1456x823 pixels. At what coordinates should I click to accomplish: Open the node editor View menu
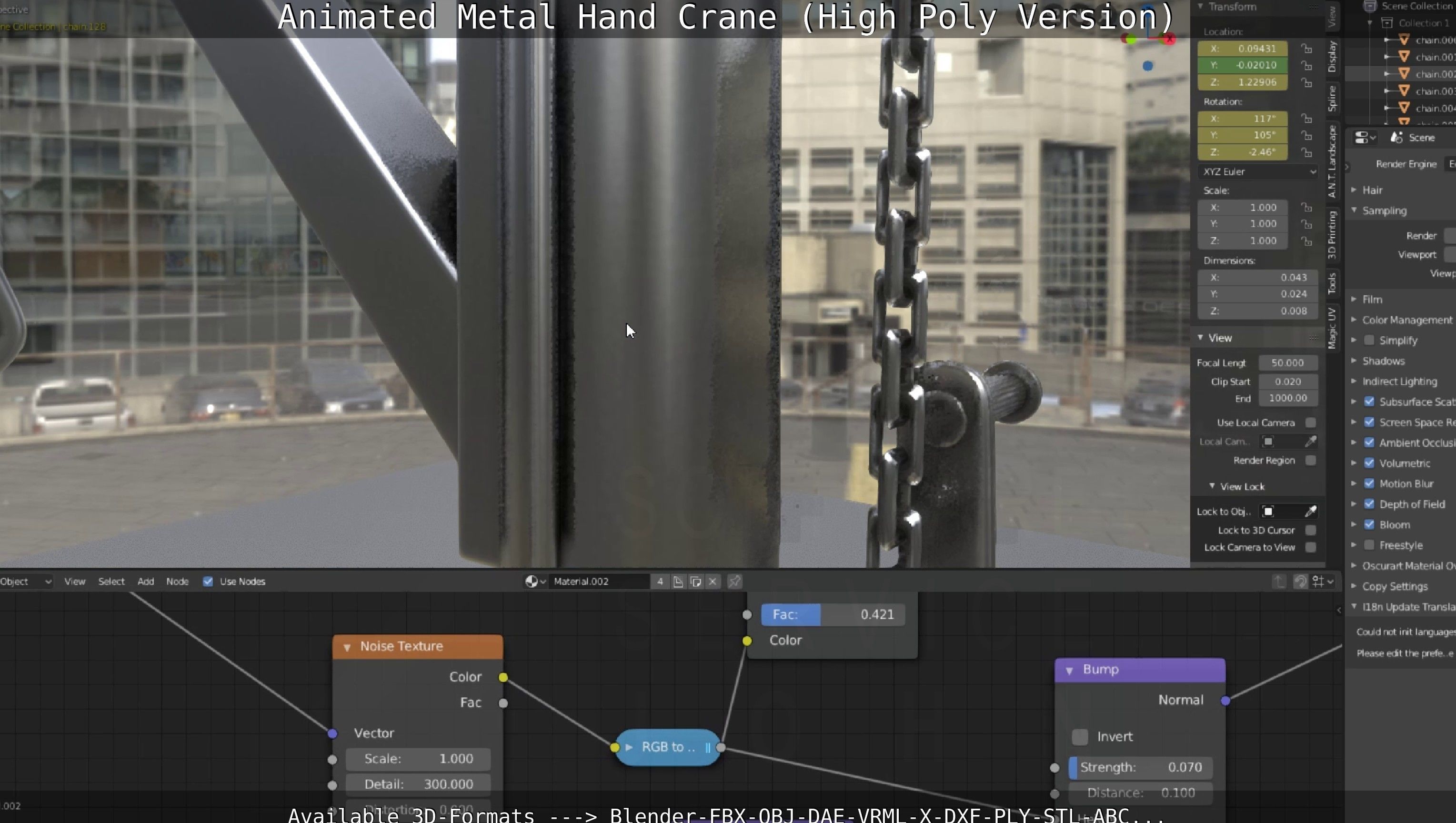(75, 581)
